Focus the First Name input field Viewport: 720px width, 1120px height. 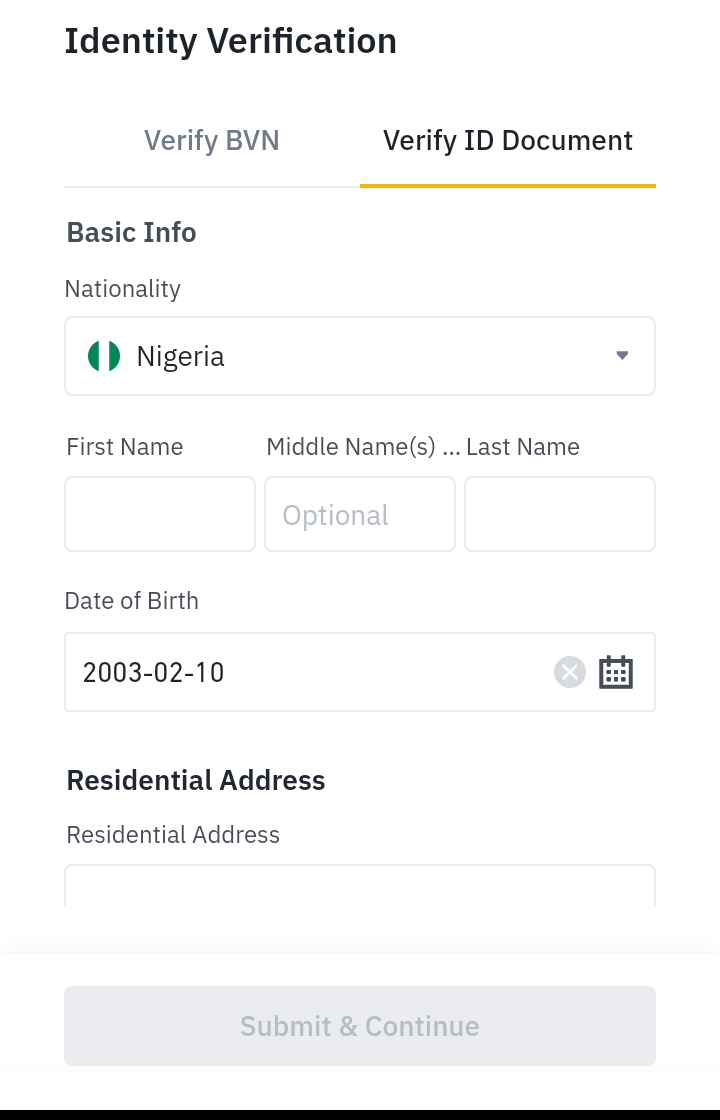click(x=160, y=514)
